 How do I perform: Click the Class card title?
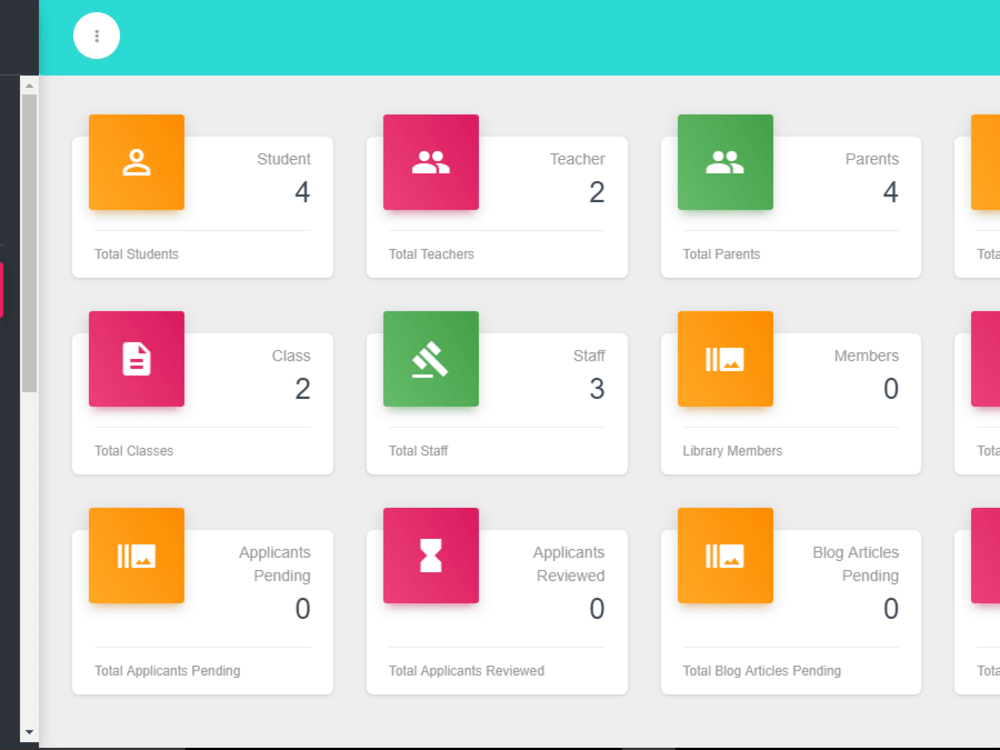291,356
